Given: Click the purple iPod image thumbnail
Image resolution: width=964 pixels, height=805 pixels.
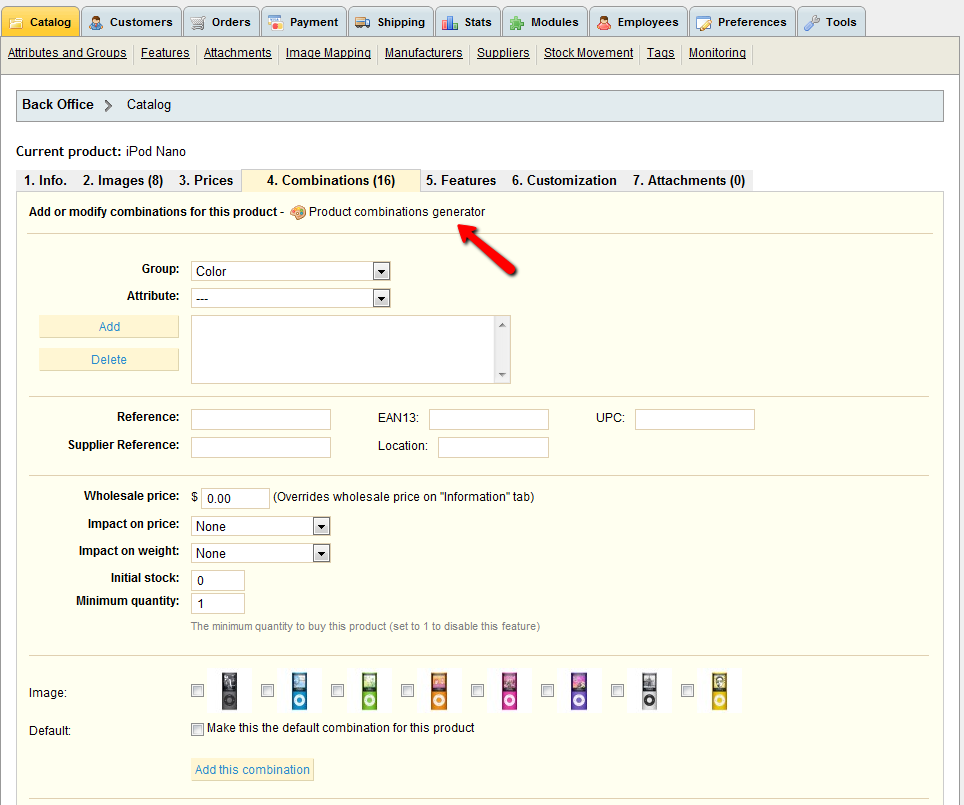Looking at the screenshot, I should 579,691.
